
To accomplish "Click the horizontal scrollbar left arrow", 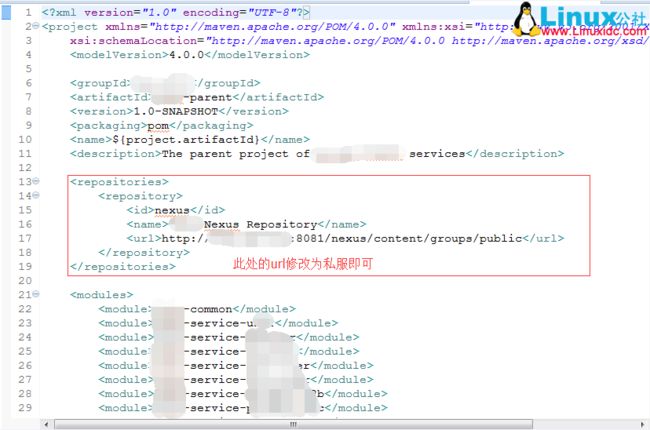I will pyautogui.click(x=46, y=424).
